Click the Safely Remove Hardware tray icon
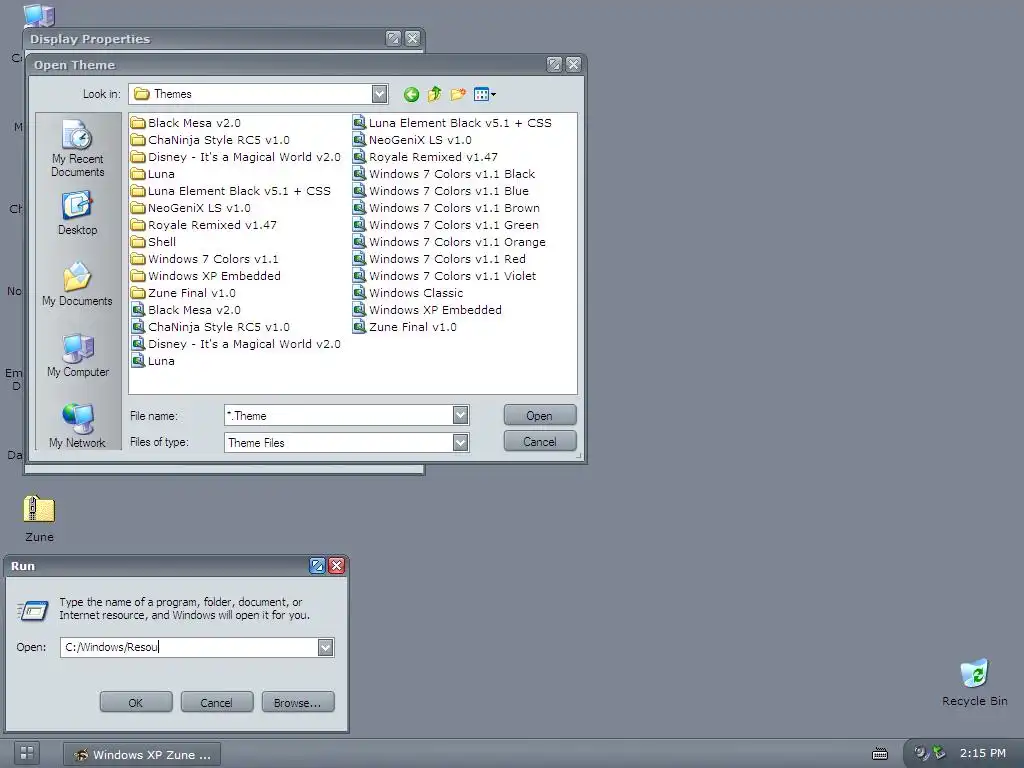Image resolution: width=1024 pixels, height=768 pixels. click(938, 752)
